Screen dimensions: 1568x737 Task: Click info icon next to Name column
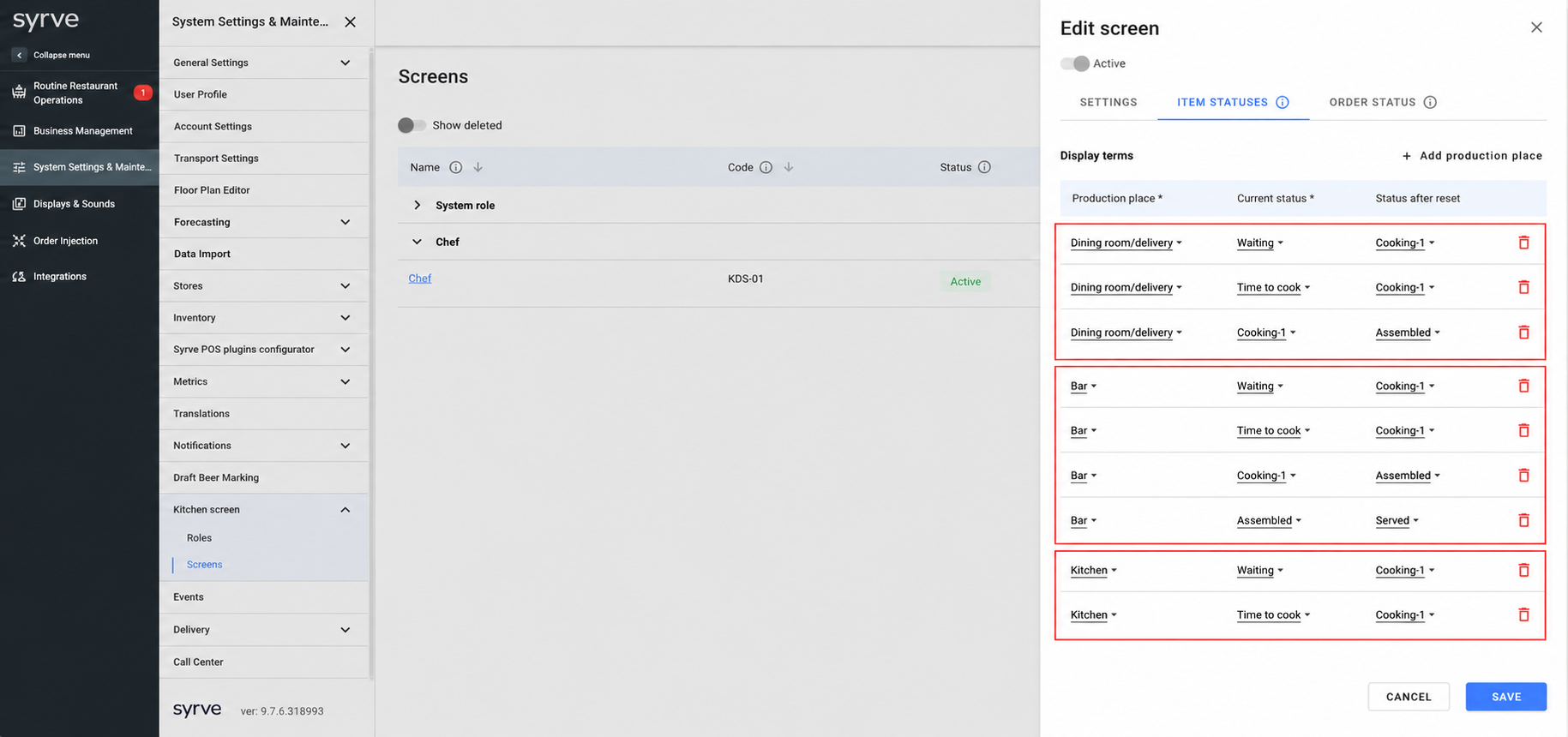456,167
